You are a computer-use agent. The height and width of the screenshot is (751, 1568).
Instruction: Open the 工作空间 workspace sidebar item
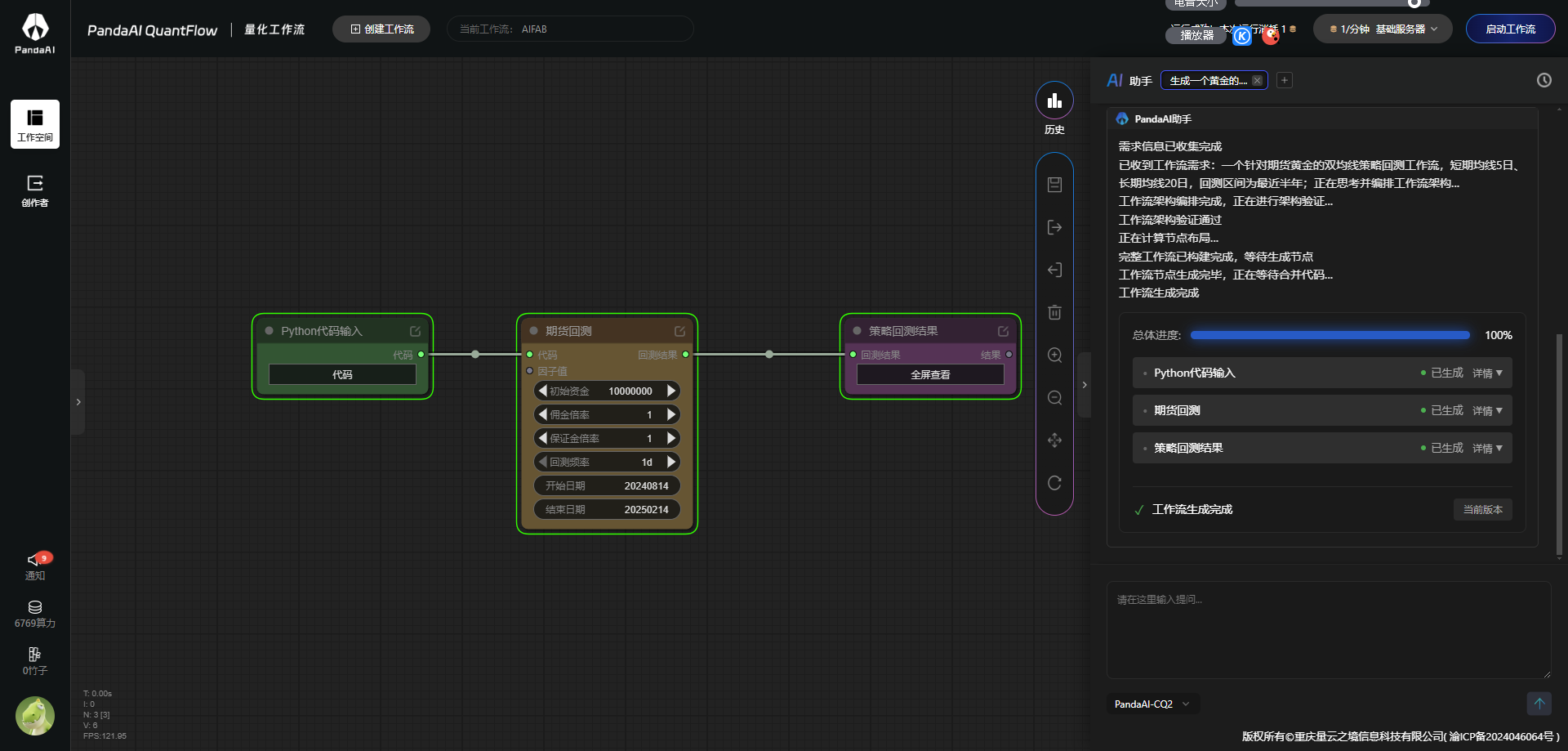[35, 124]
